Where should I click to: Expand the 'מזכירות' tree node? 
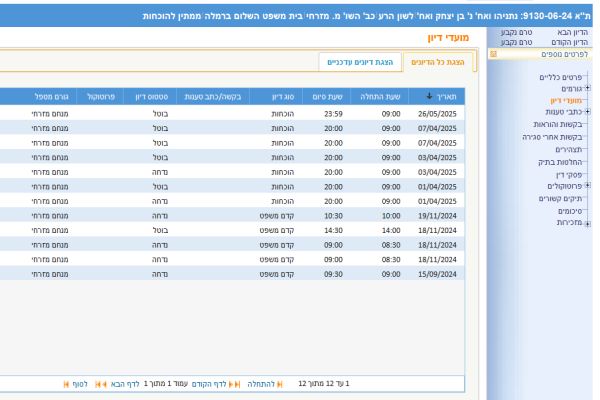pyautogui.click(x=587, y=224)
